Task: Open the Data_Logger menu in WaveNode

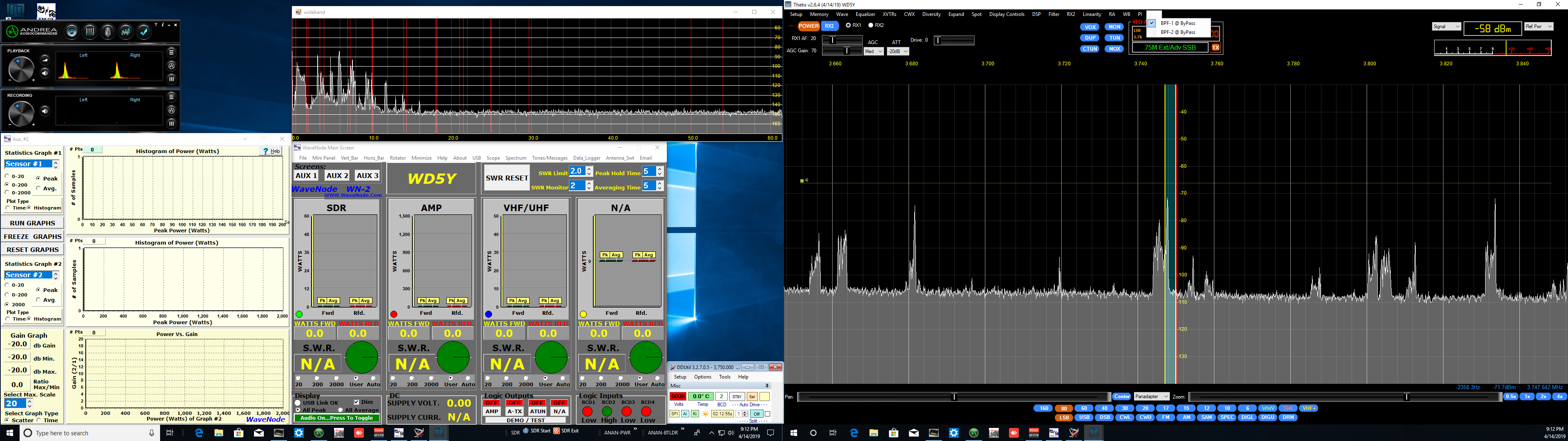Action: (x=586, y=158)
